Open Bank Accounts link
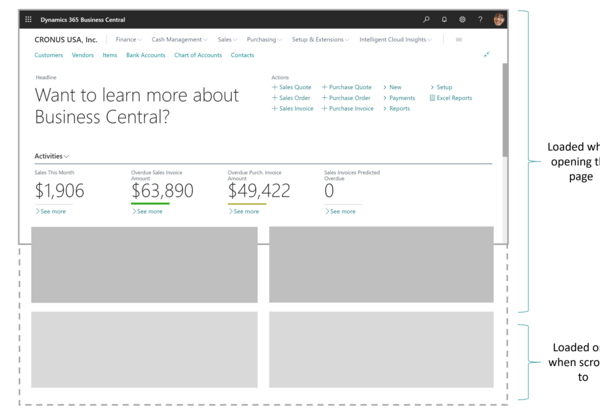The height and width of the screenshot is (420, 600). point(146,55)
